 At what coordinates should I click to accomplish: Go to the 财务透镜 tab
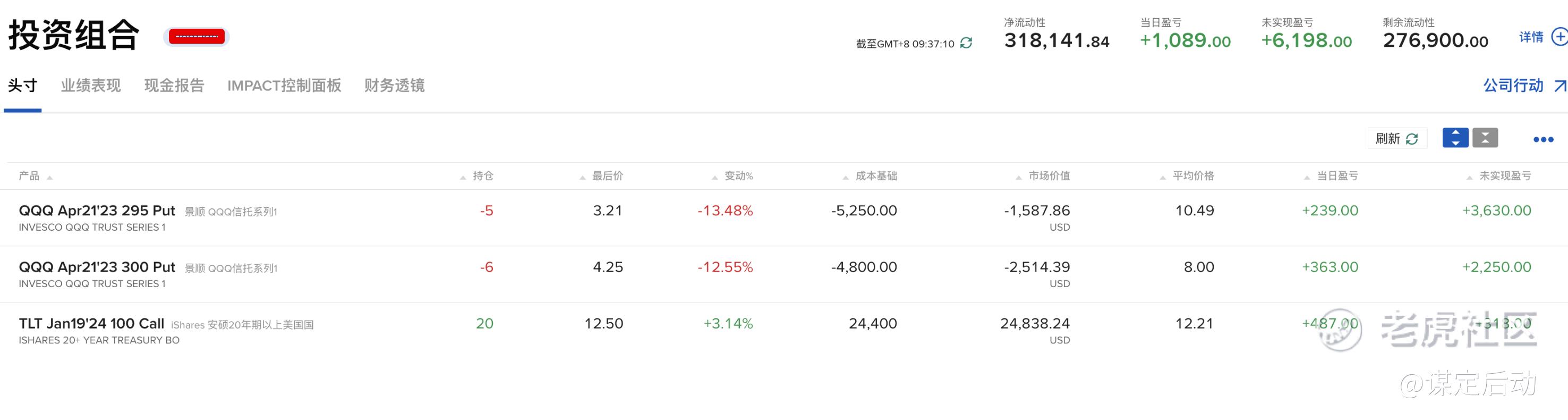[x=395, y=86]
